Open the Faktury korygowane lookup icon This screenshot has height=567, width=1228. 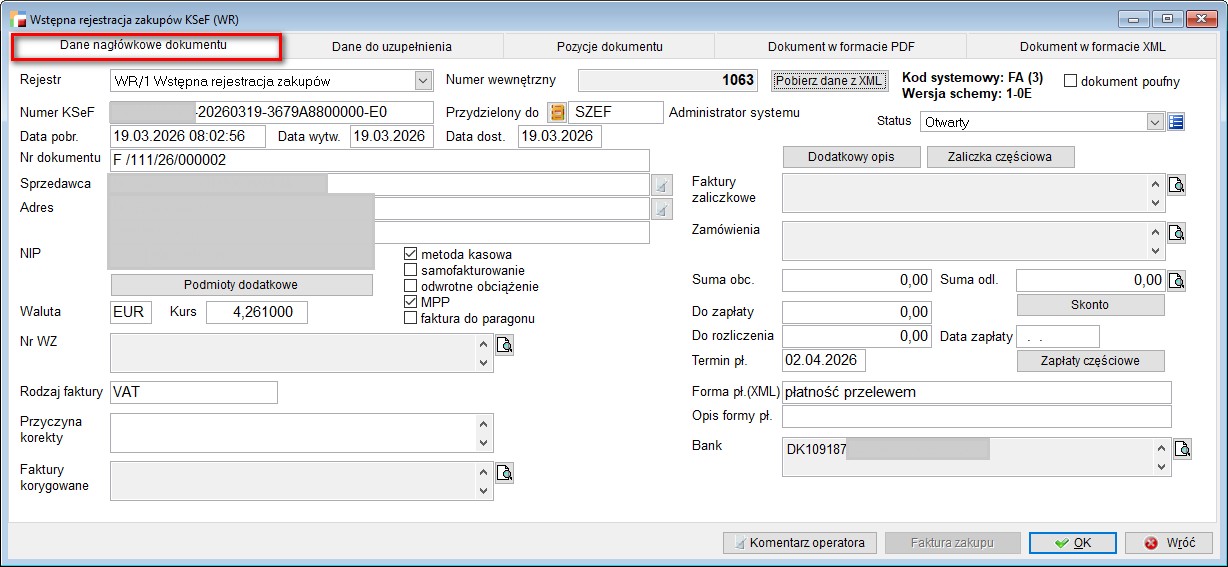(x=505, y=473)
